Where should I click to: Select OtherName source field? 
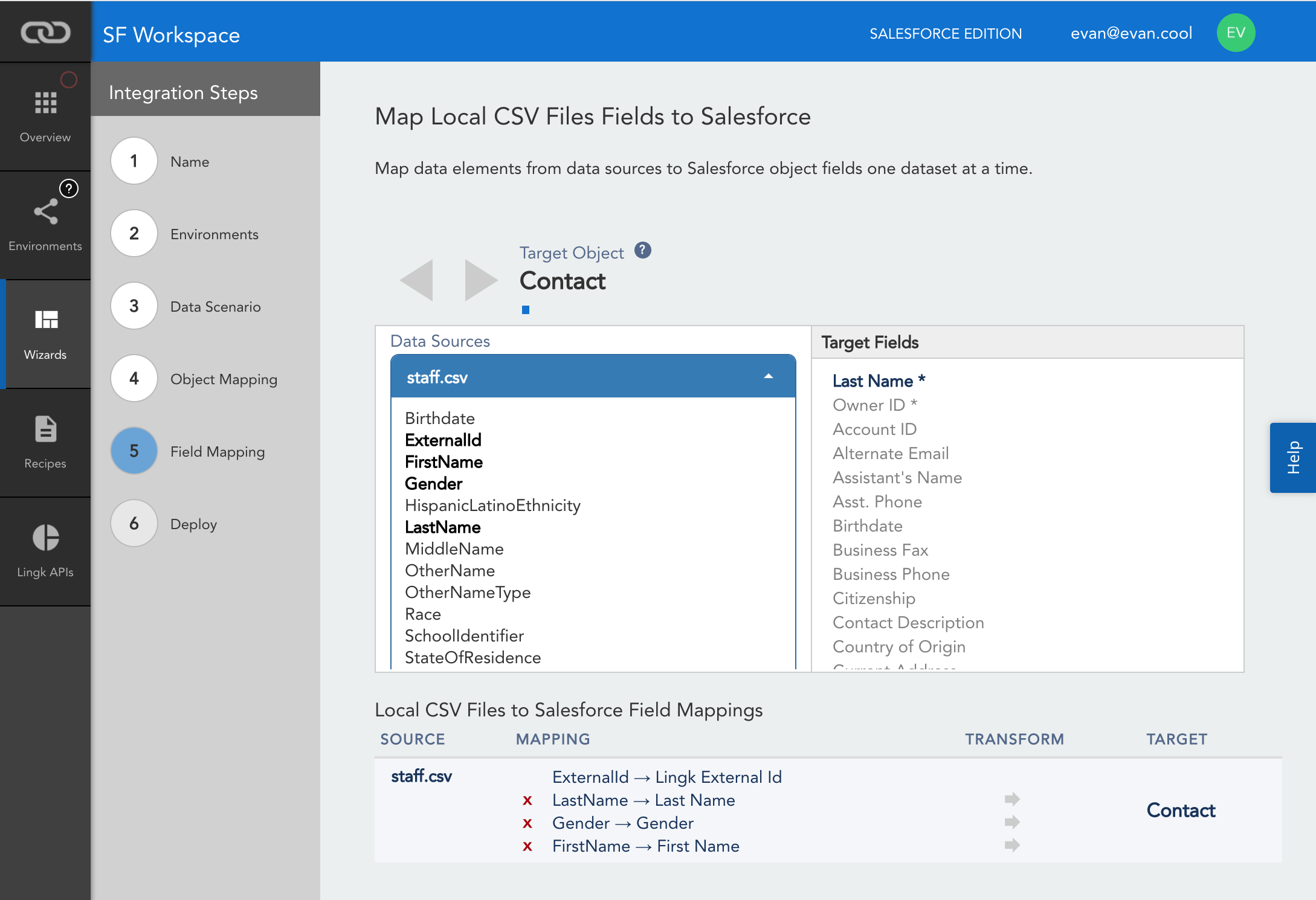[450, 570]
